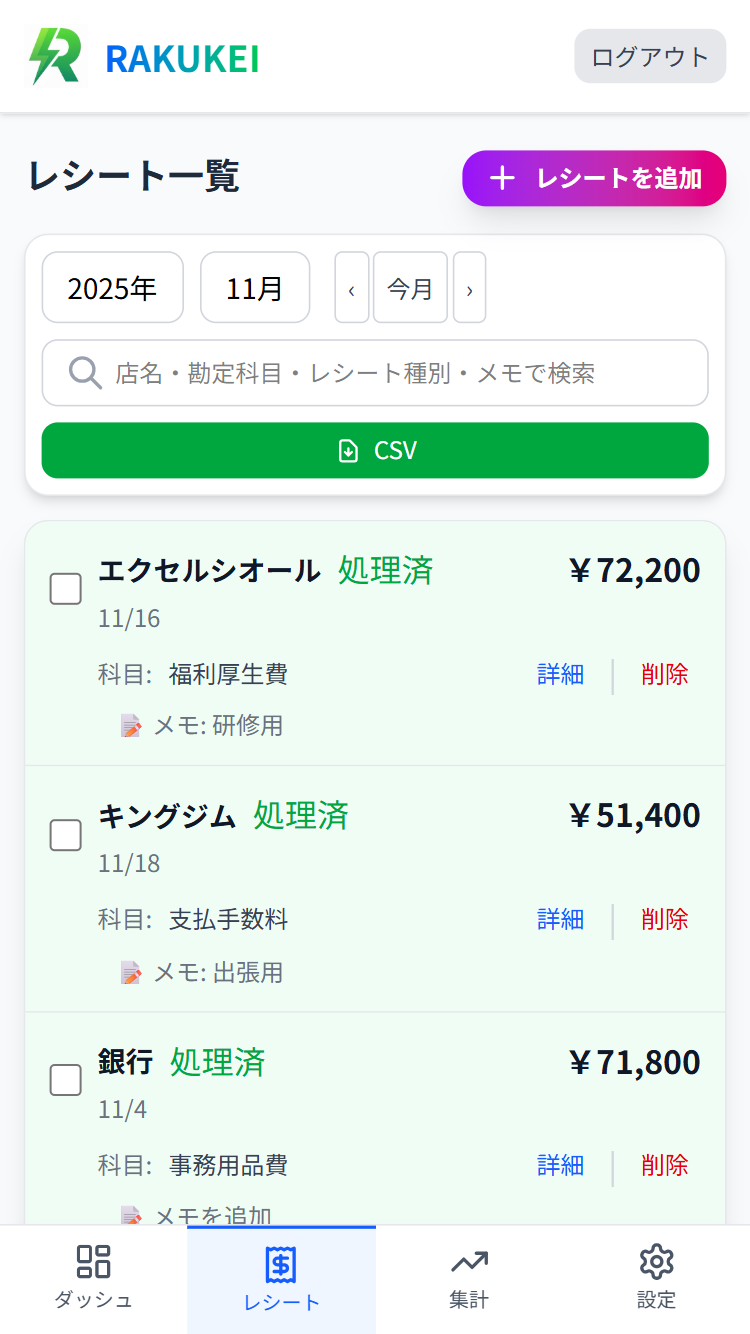
Task: Go to previous month with the ‹ chevron
Action: pyautogui.click(x=351, y=287)
